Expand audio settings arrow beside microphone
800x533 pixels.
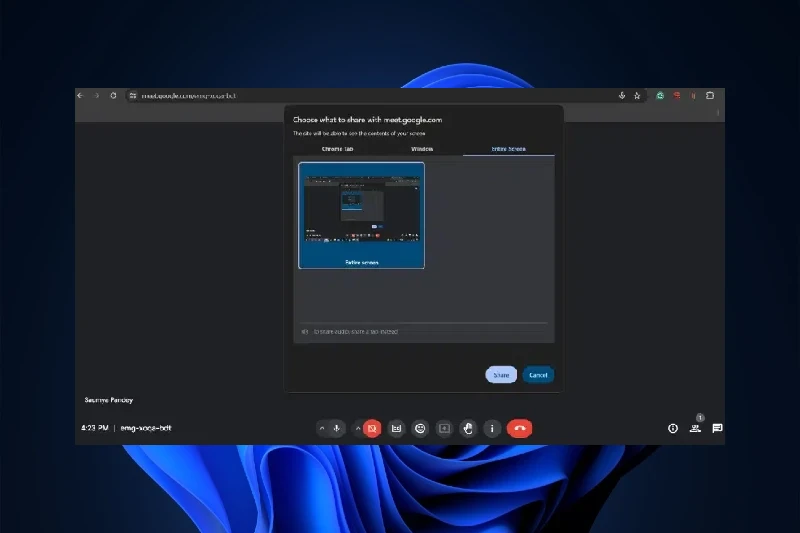tap(322, 428)
